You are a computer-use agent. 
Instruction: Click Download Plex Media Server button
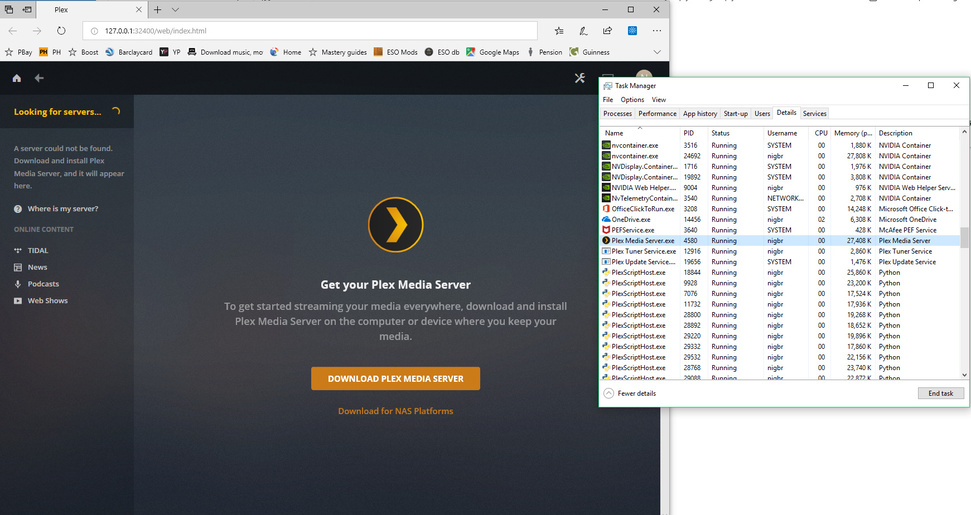396,379
